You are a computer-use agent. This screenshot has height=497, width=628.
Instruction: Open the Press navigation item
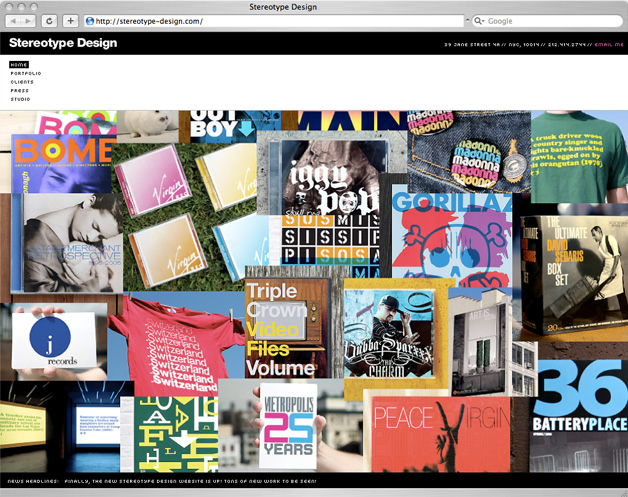[x=20, y=91]
